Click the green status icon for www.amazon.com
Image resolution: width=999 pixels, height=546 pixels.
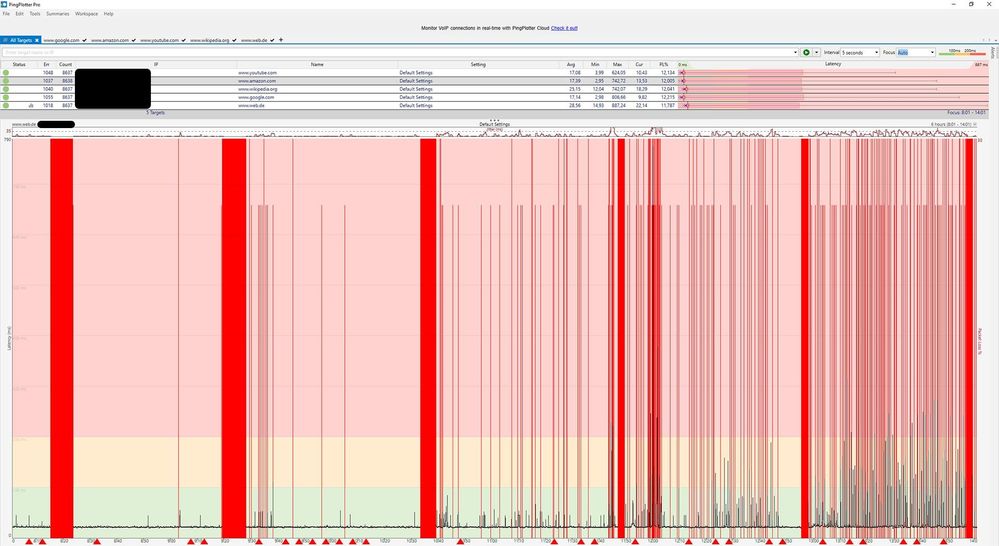tap(6, 81)
